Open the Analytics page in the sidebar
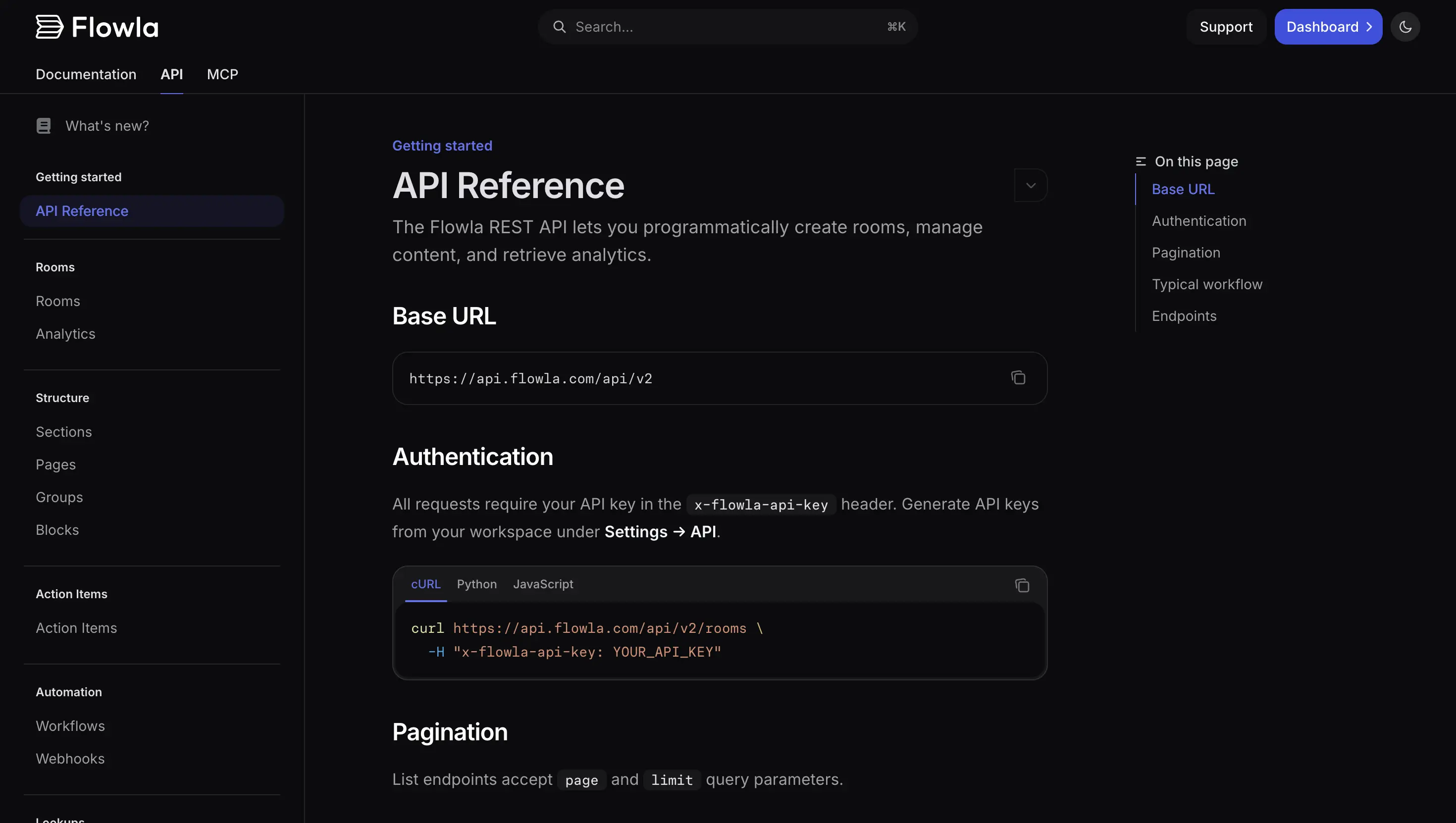 pos(65,333)
